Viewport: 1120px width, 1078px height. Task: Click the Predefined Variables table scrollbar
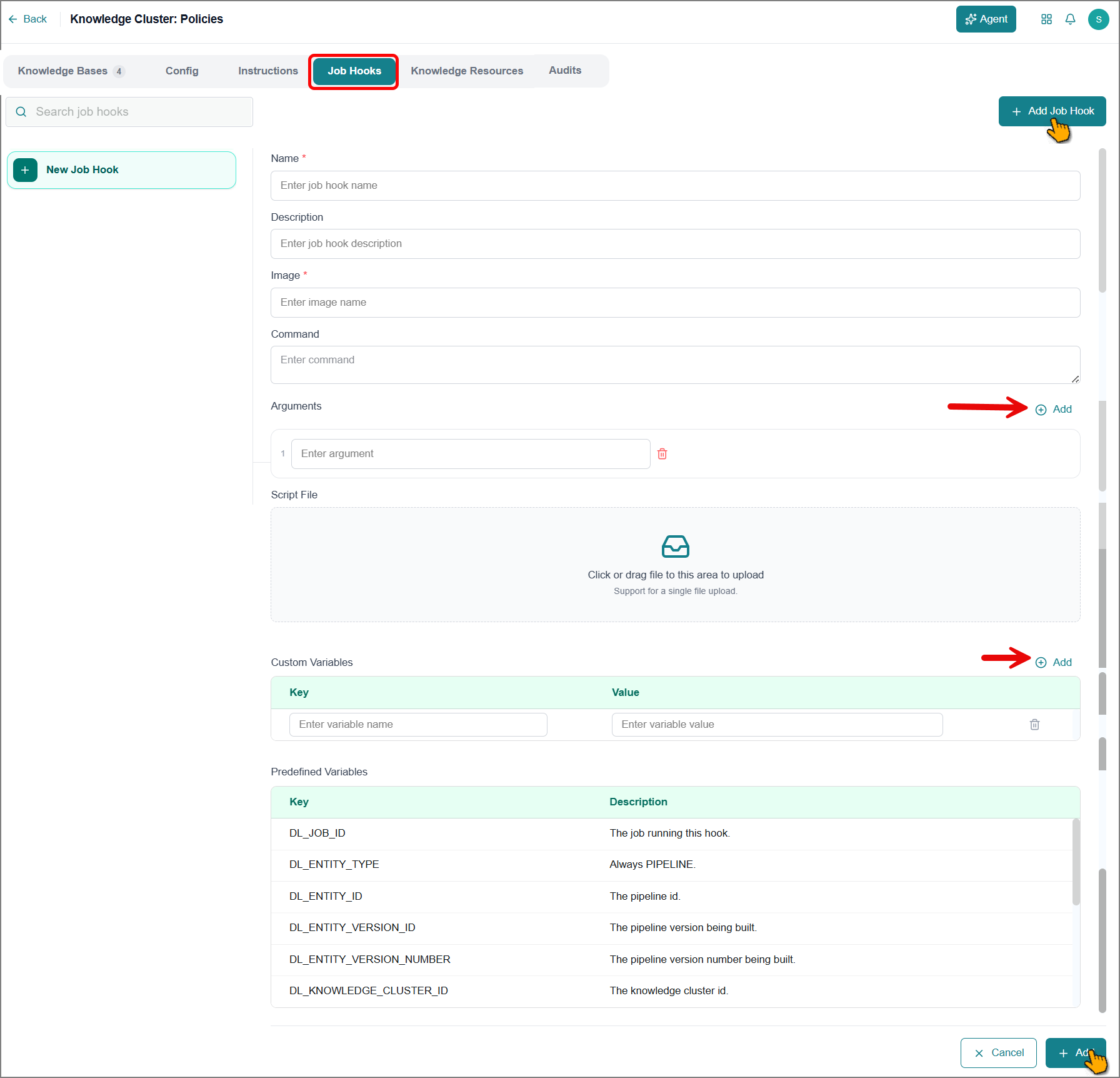1076,862
